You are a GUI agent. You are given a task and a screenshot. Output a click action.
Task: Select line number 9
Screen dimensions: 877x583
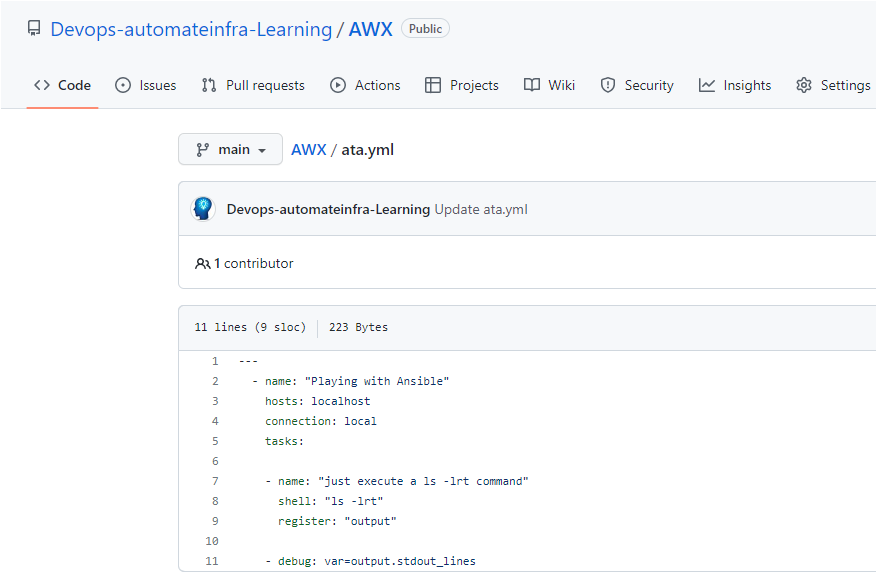215,521
